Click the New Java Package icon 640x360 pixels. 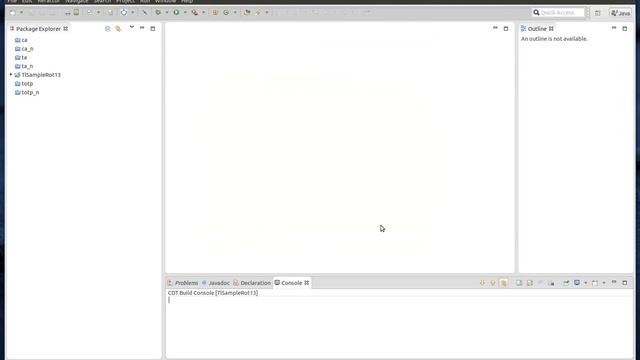(215, 13)
